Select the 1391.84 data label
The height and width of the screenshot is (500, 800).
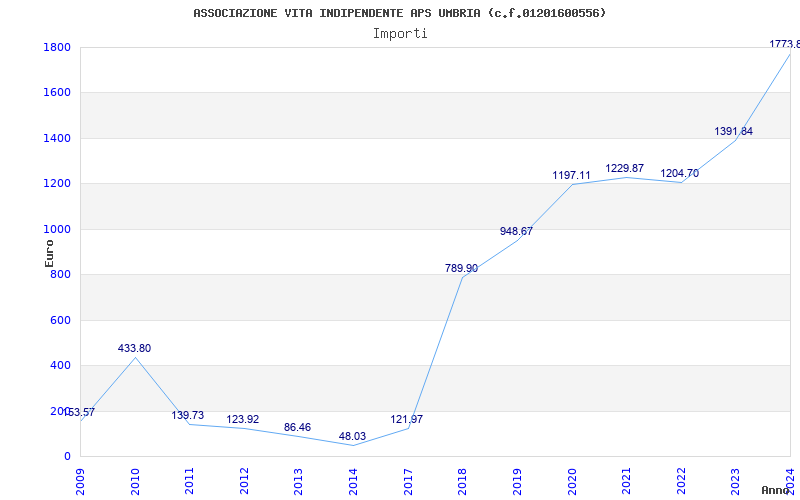(733, 132)
